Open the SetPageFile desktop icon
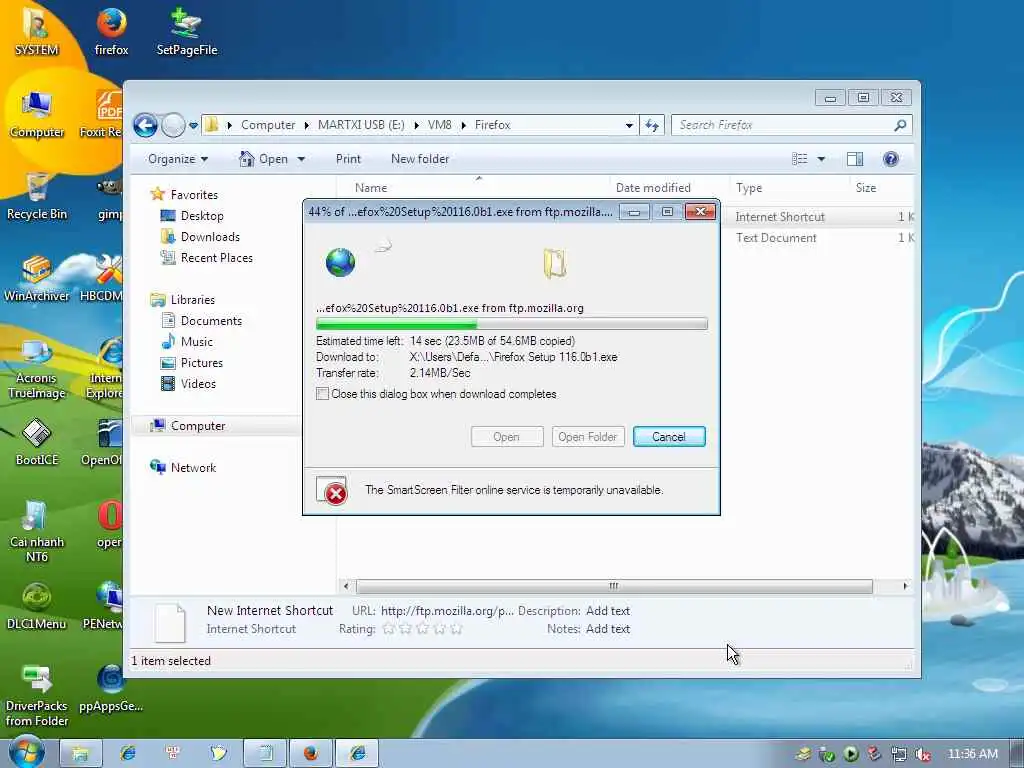 pos(187,31)
